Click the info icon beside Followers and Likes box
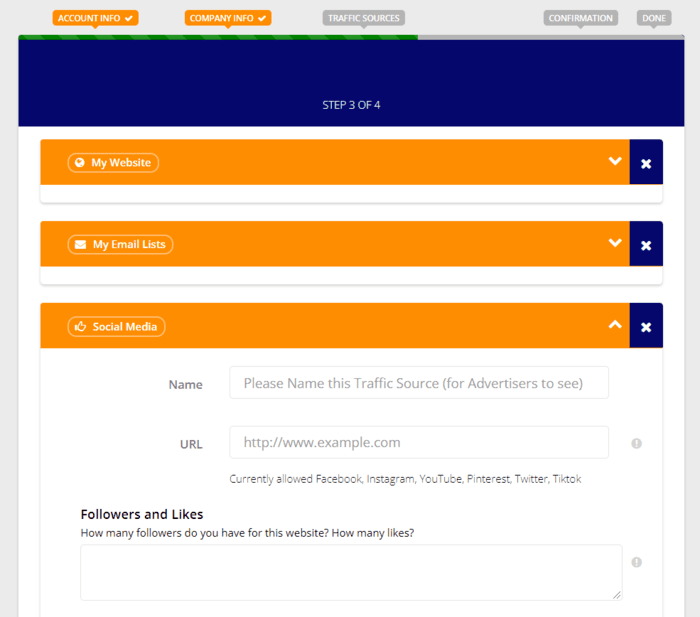 click(x=636, y=562)
